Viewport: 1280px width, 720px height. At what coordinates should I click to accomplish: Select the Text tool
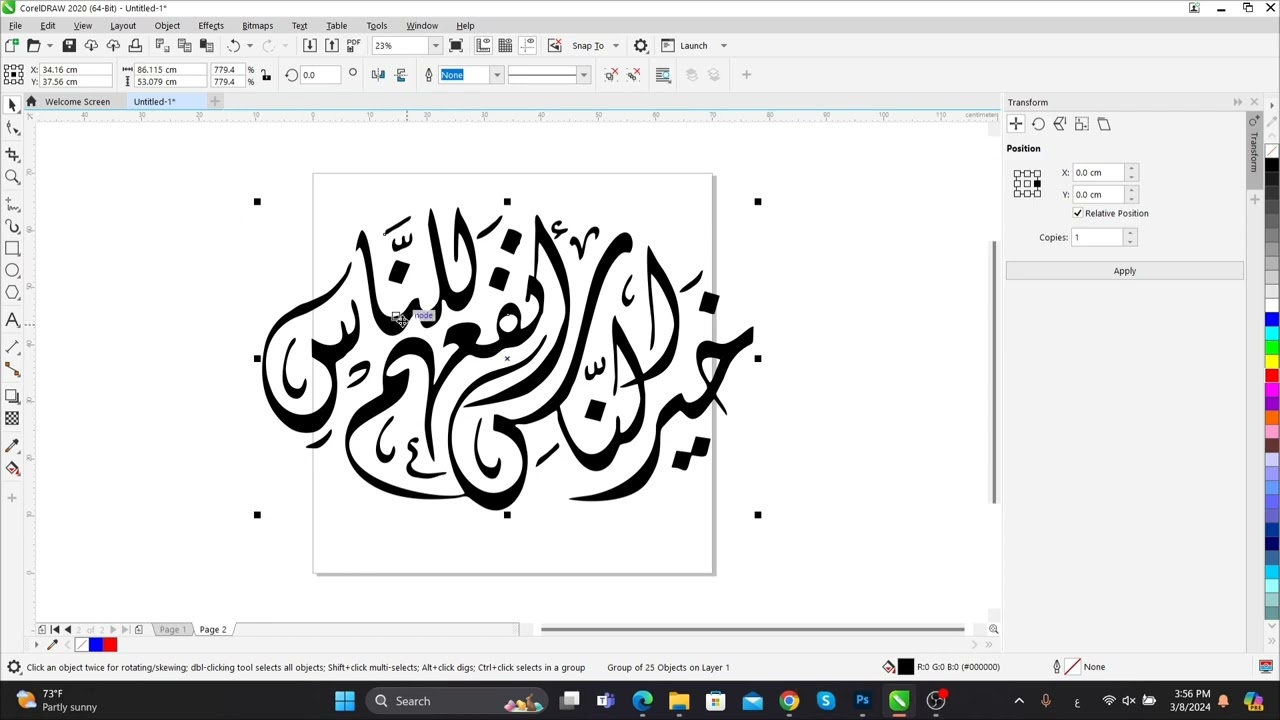click(12, 320)
